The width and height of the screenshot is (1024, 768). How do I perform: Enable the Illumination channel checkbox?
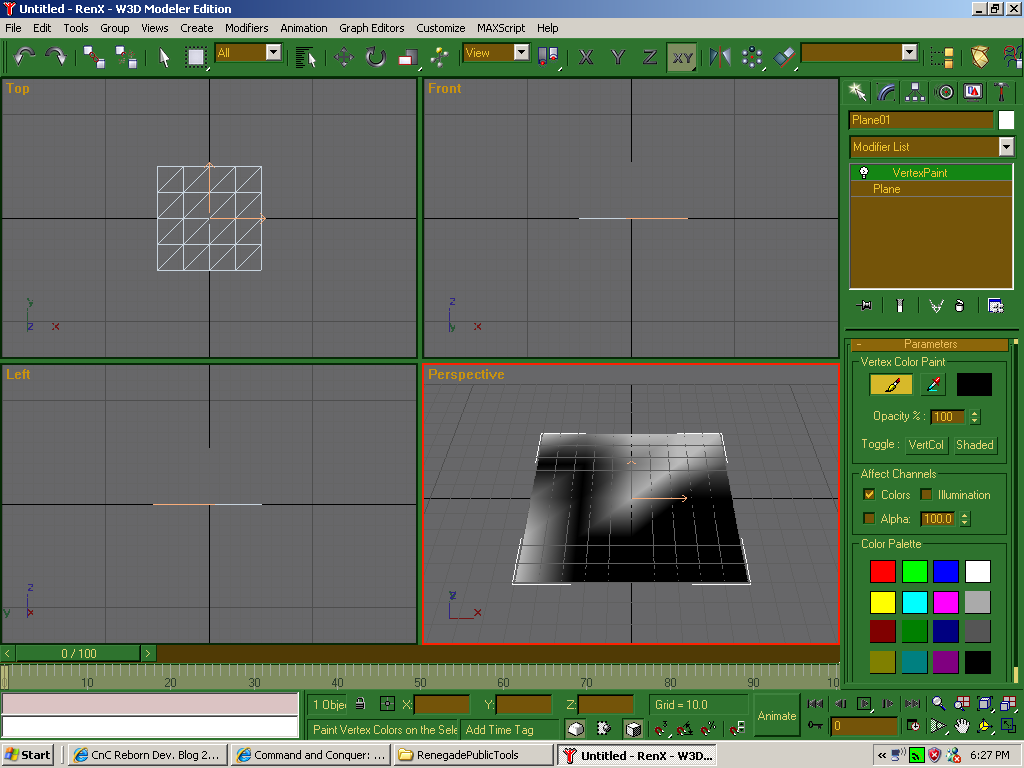pos(926,495)
